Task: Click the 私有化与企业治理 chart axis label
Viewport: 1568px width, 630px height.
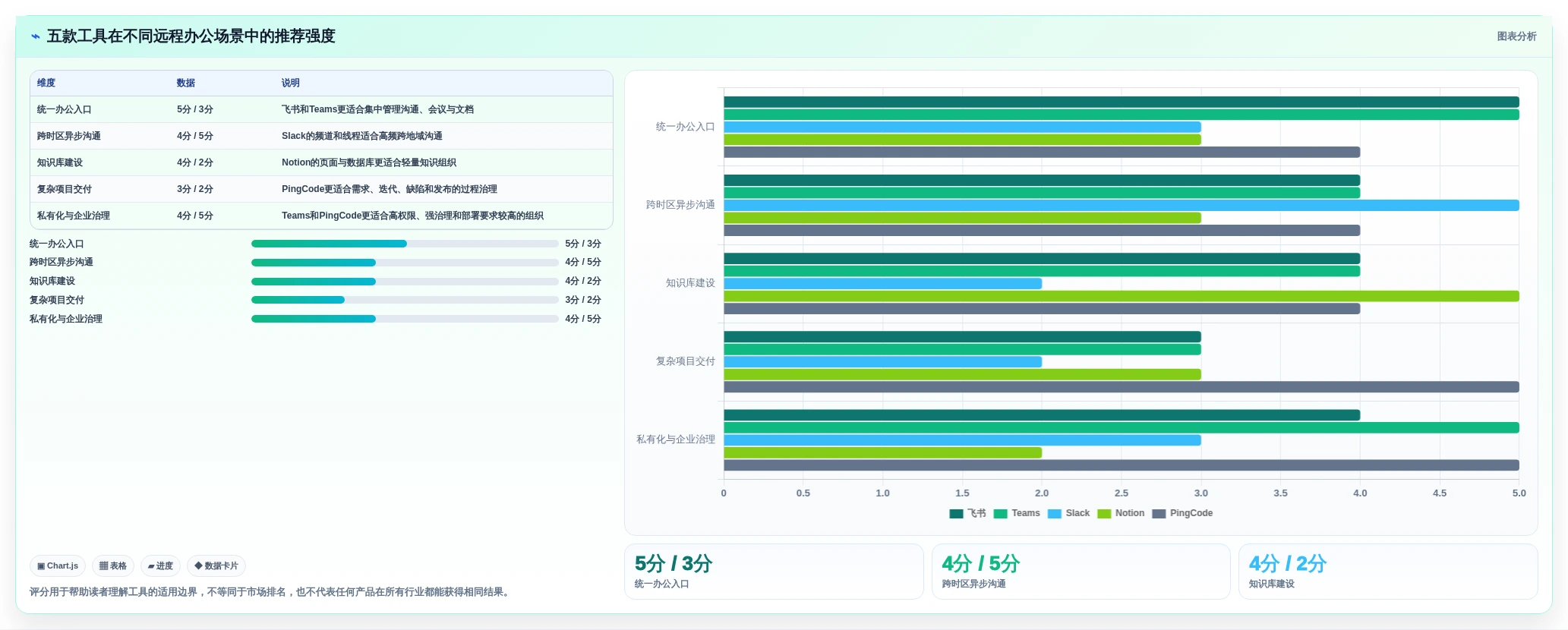Action: (x=676, y=439)
